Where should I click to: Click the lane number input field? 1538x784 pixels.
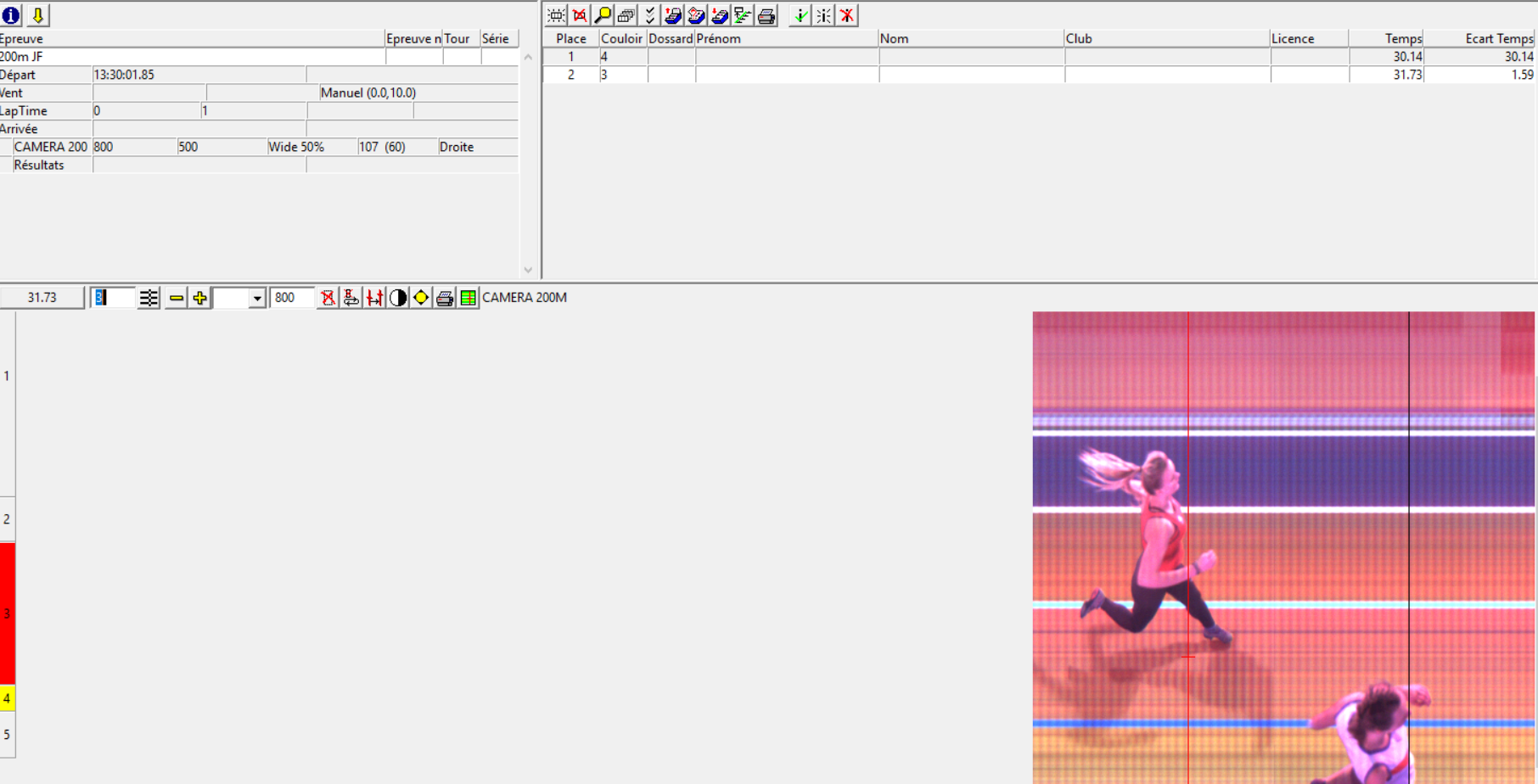click(113, 298)
